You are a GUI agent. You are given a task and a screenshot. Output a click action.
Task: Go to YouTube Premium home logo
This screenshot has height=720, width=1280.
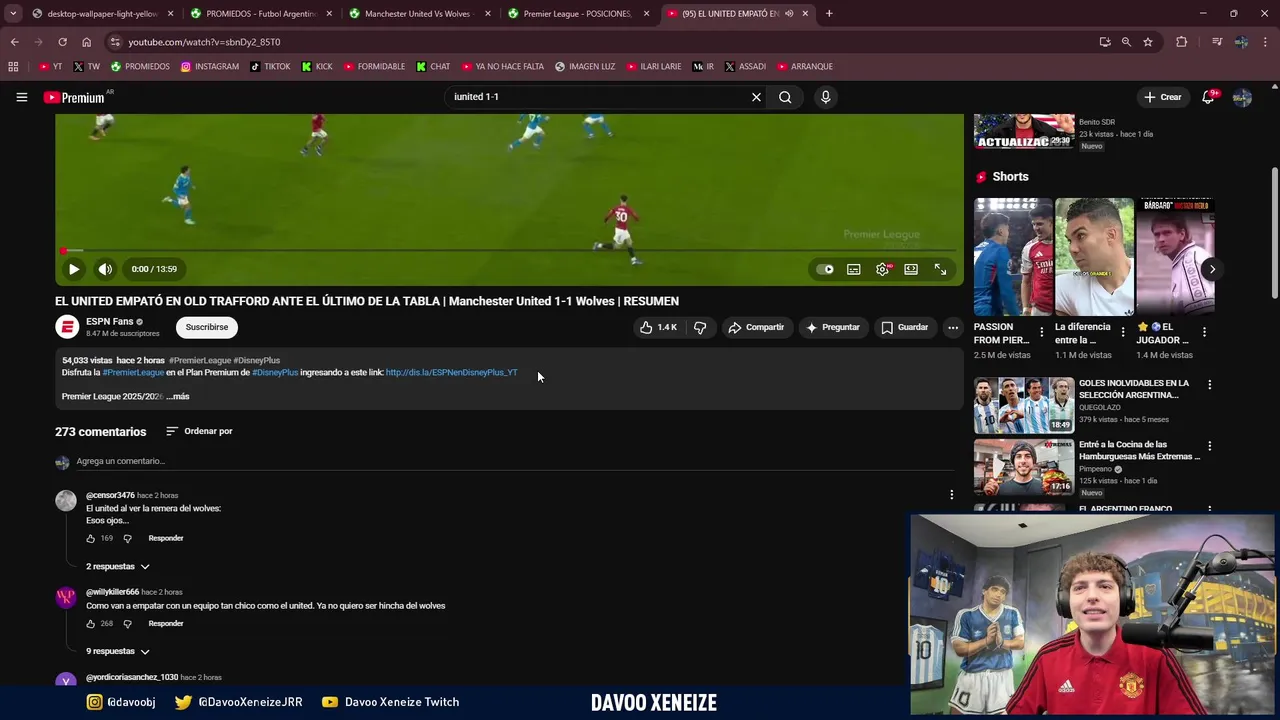tap(74, 97)
